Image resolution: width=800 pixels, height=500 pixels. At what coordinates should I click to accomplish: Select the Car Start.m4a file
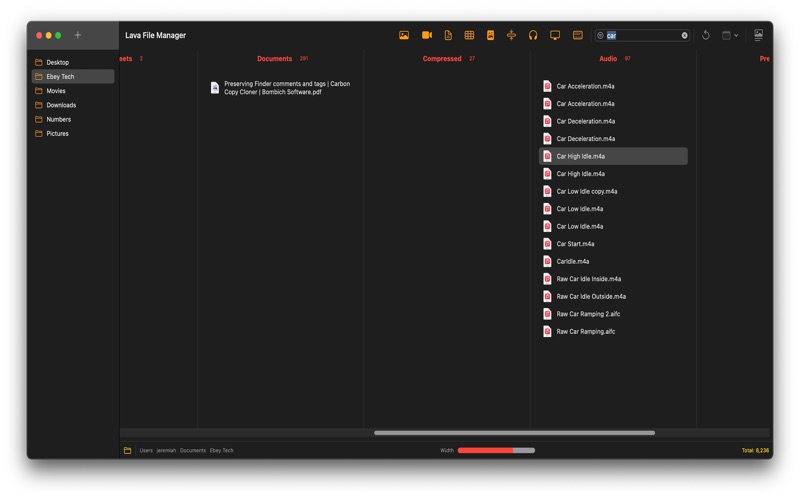575,244
